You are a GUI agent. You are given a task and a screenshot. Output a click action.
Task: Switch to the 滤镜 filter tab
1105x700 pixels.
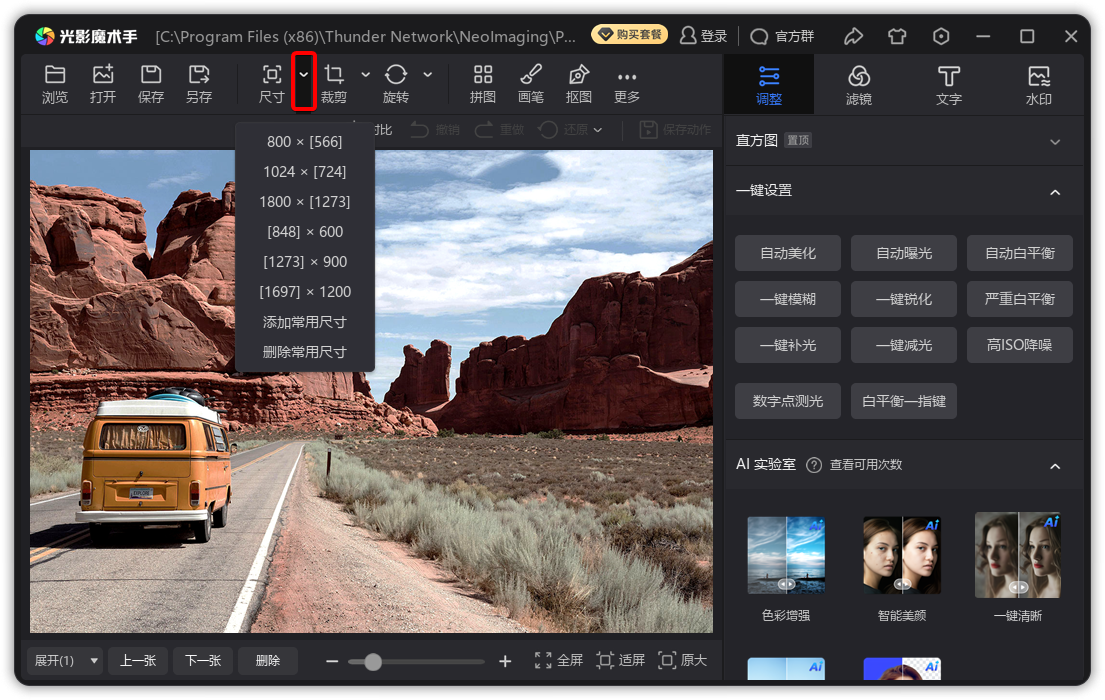pos(859,85)
